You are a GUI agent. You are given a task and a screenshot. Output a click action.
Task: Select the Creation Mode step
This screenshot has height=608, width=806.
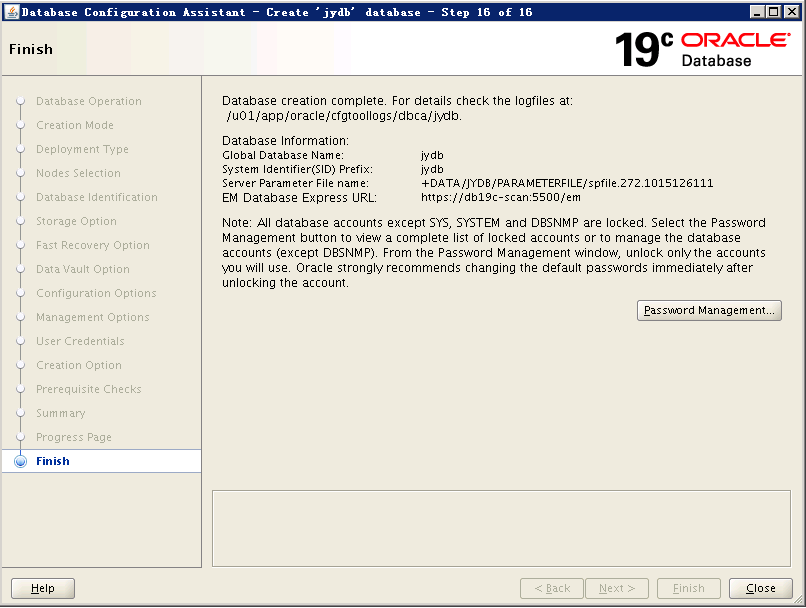click(x=75, y=125)
